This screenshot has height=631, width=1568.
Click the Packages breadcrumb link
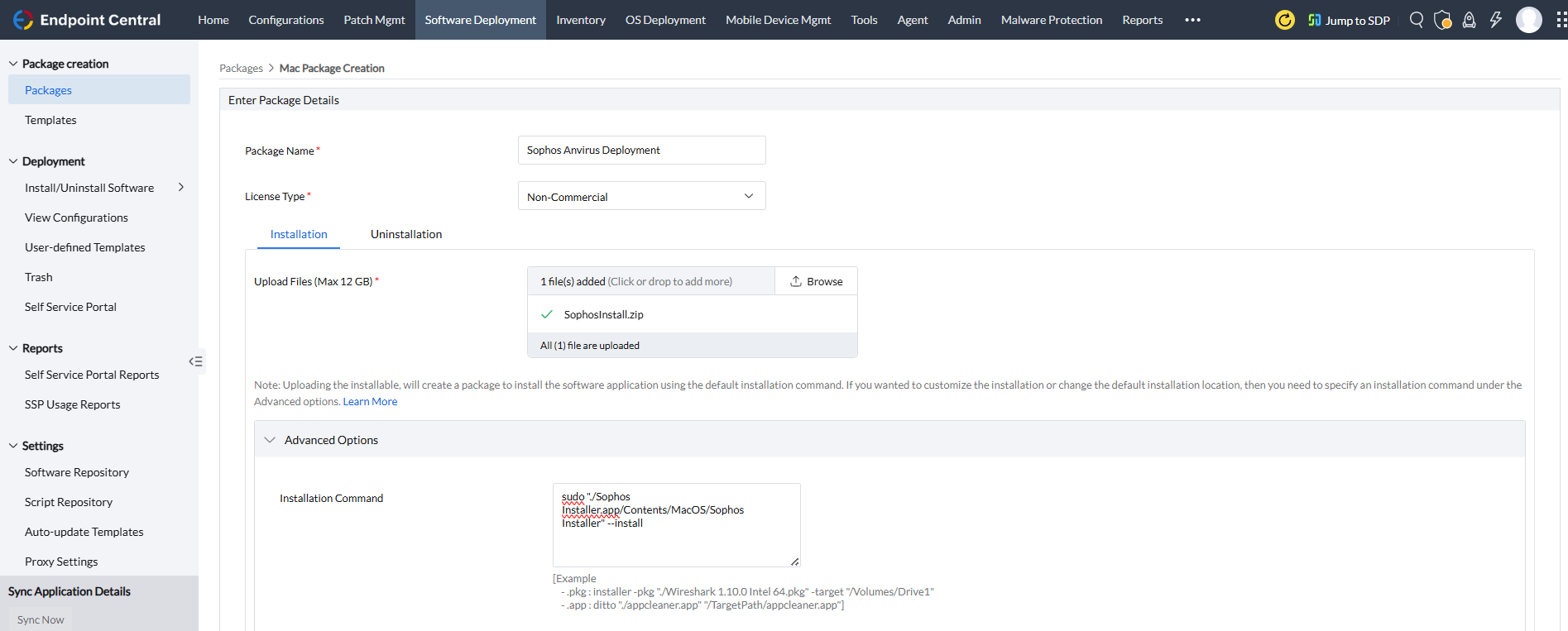coord(241,68)
